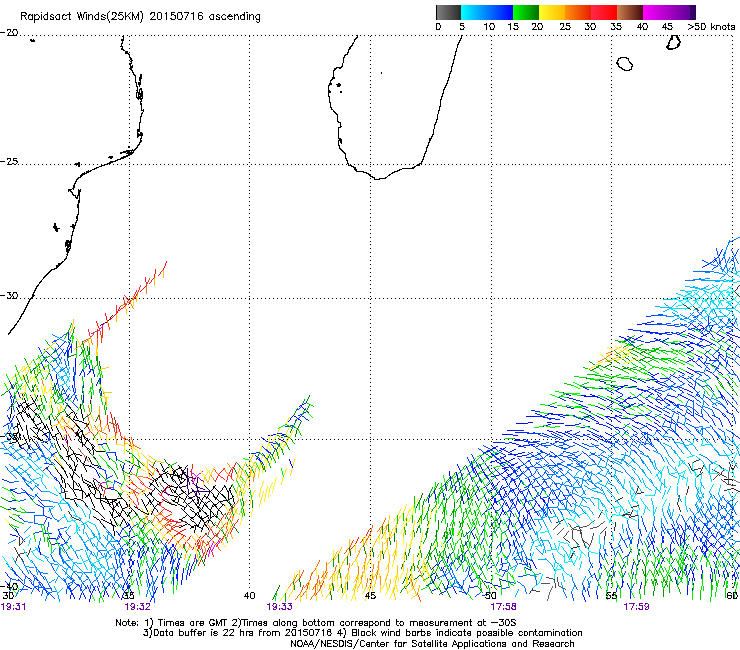Screen dimensions: 740x650
Task: Click the blue 10-15 knots color swatch
Action: [500, 12]
